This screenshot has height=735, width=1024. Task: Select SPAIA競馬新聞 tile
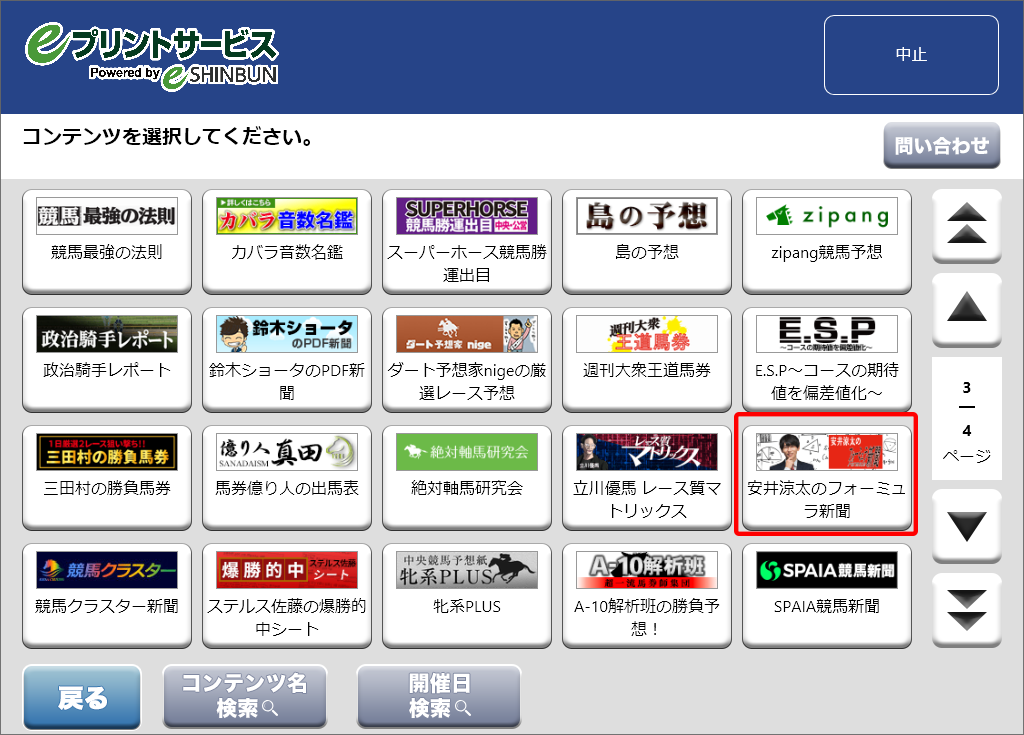click(827, 596)
